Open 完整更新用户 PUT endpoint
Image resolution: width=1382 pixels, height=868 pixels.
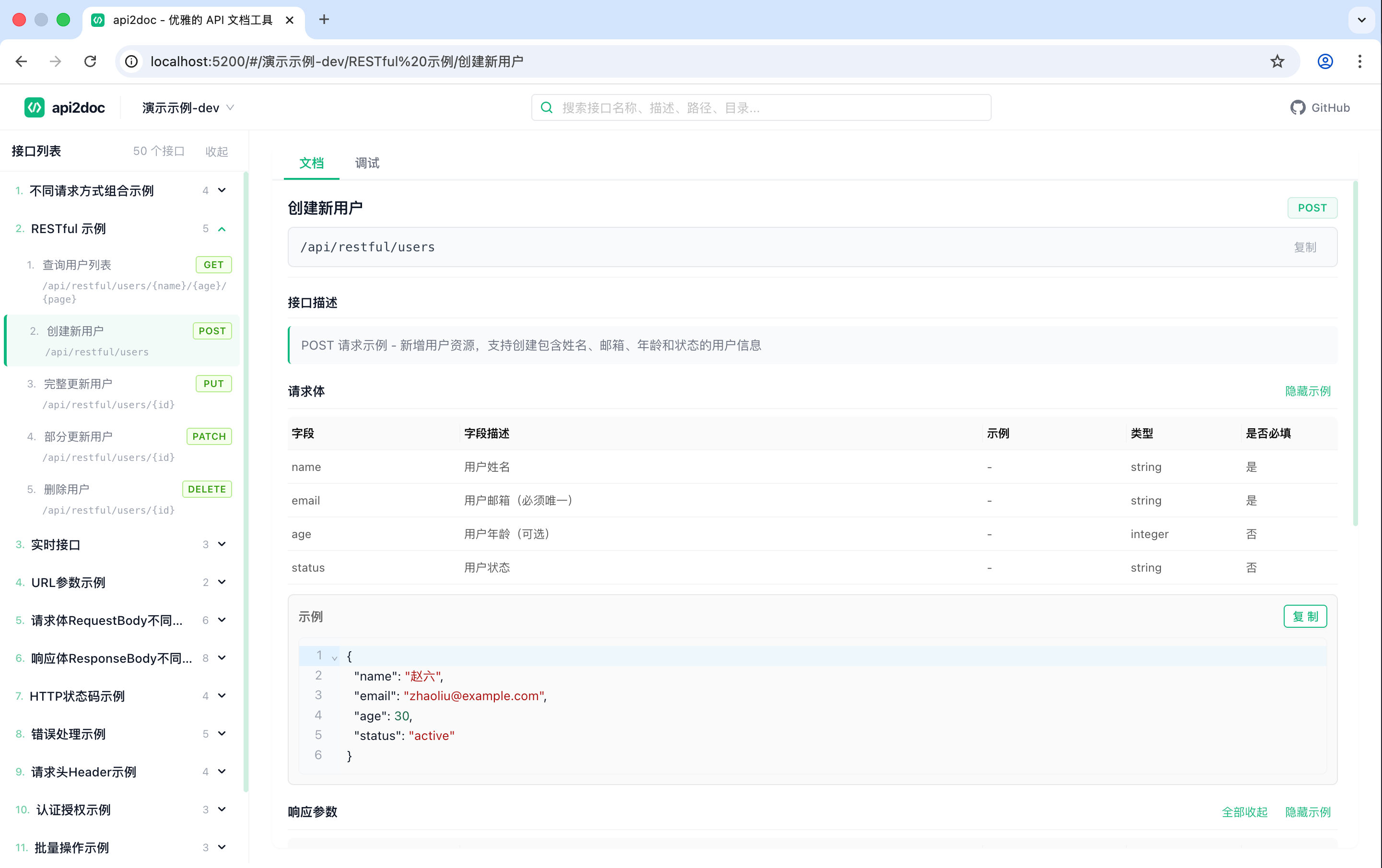click(122, 393)
